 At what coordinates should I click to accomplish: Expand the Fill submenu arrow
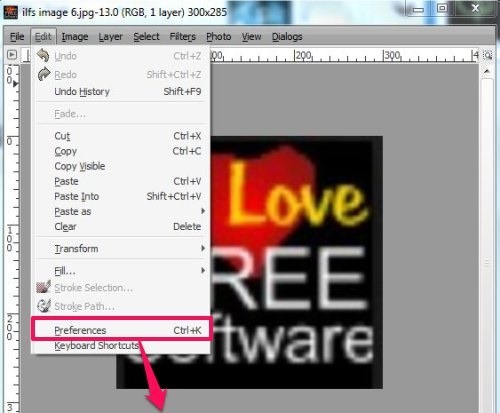pos(203,270)
